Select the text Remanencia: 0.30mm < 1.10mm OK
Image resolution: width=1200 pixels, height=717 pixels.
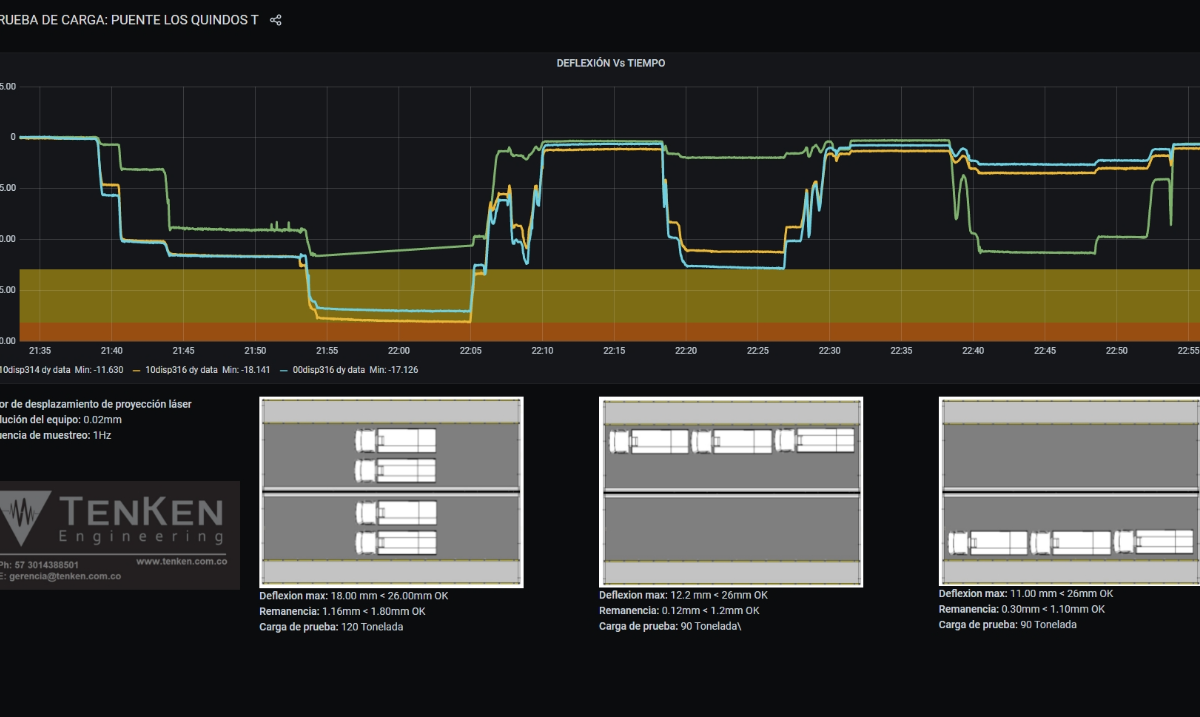coord(1022,609)
